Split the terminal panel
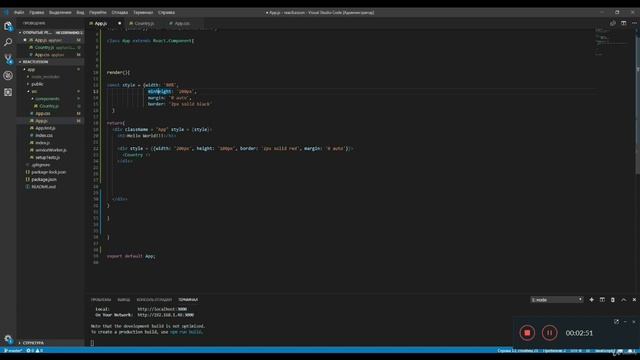 pos(602,300)
